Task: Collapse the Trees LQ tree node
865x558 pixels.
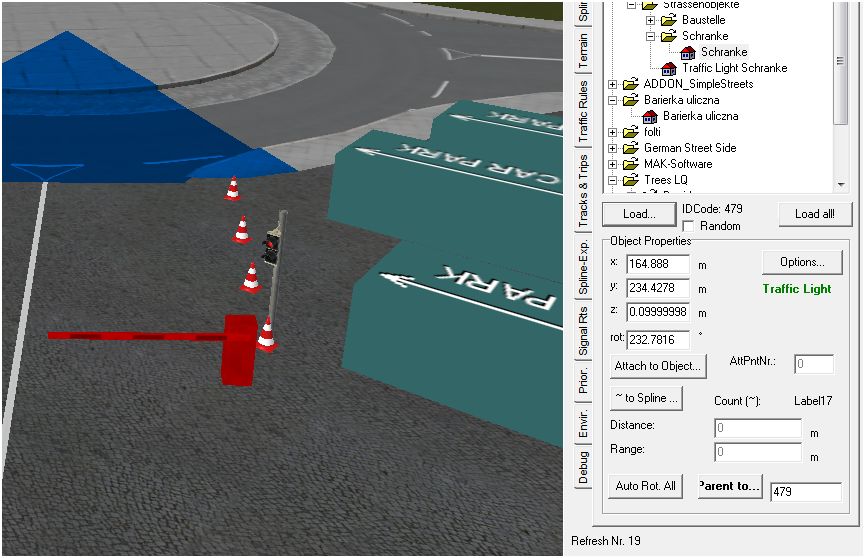Action: [613, 180]
